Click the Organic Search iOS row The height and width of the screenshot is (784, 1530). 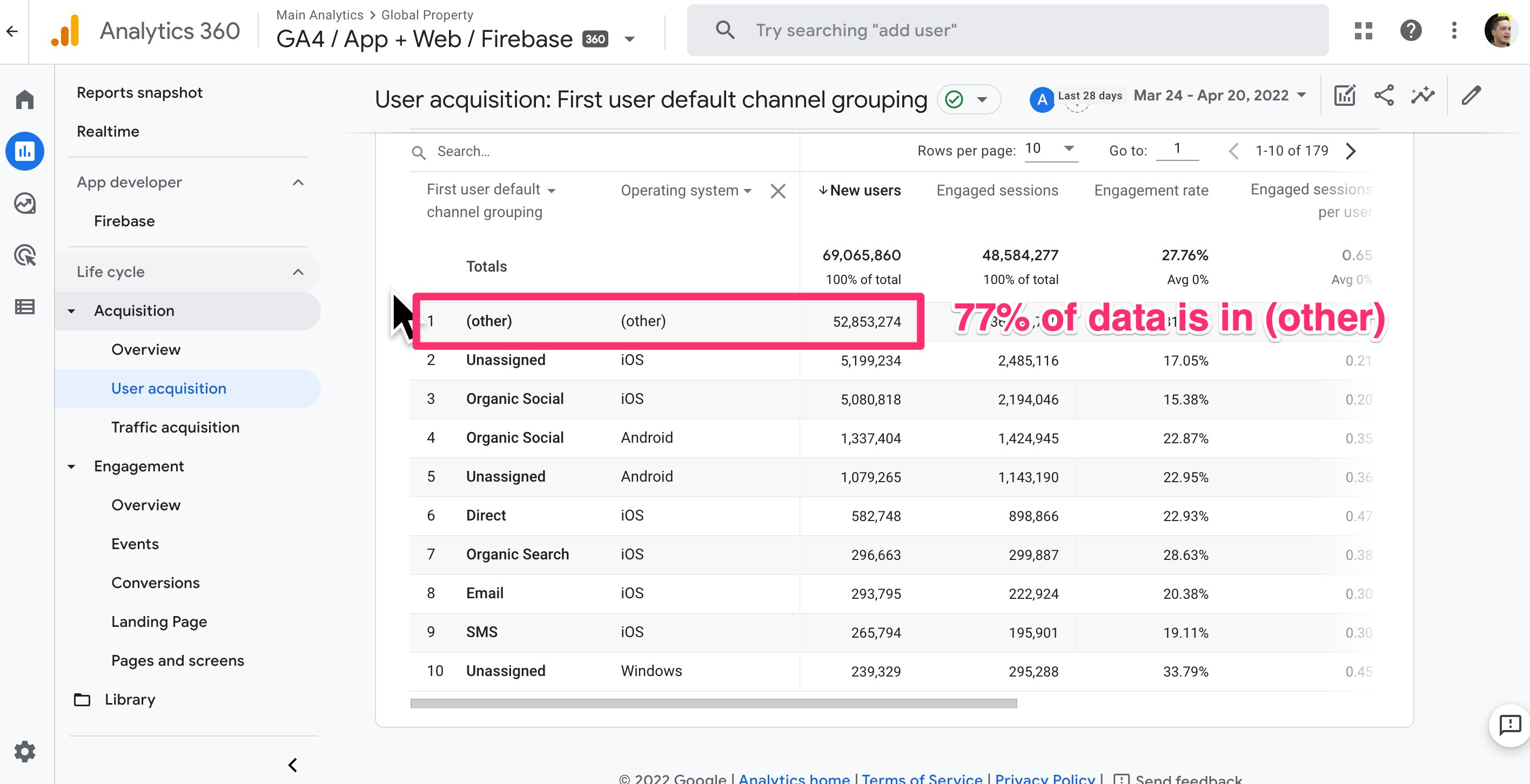pyautogui.click(x=891, y=555)
